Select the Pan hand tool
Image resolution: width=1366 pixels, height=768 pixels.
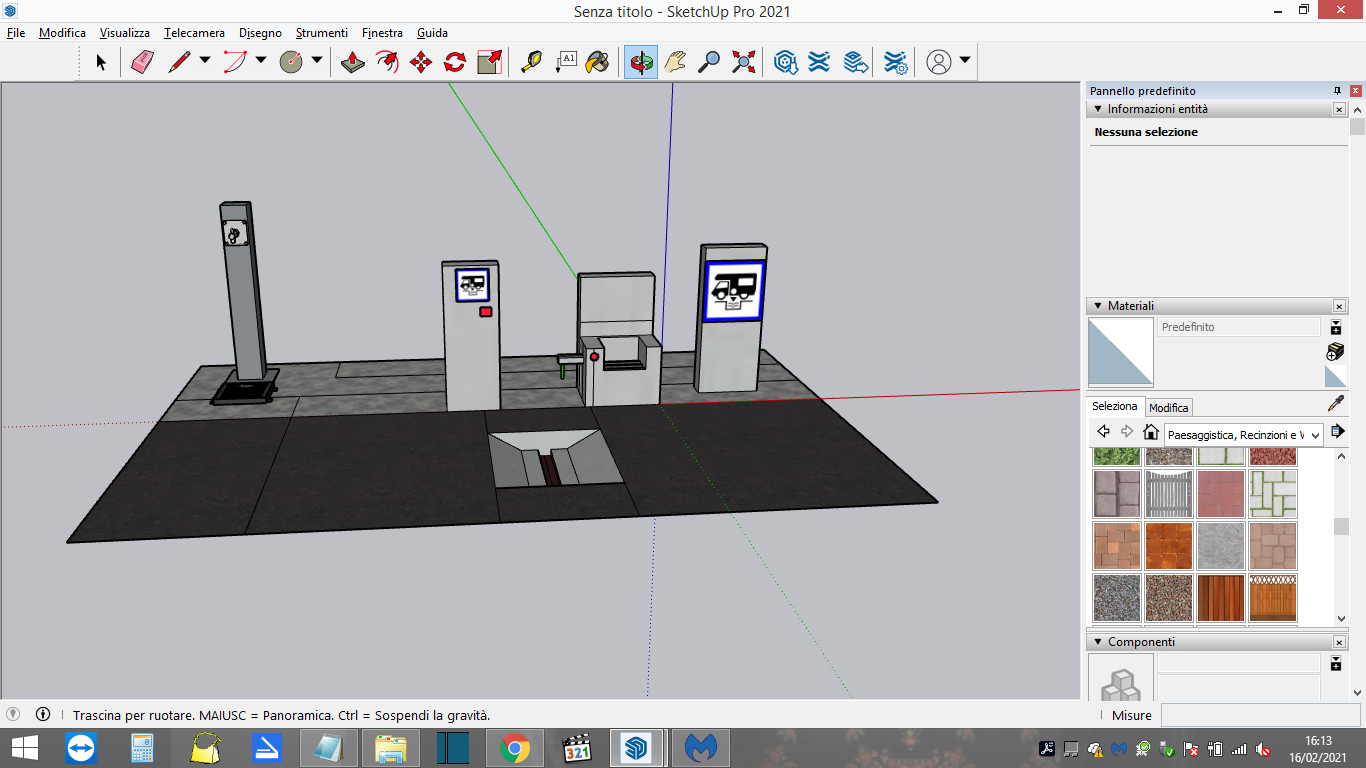pyautogui.click(x=675, y=62)
